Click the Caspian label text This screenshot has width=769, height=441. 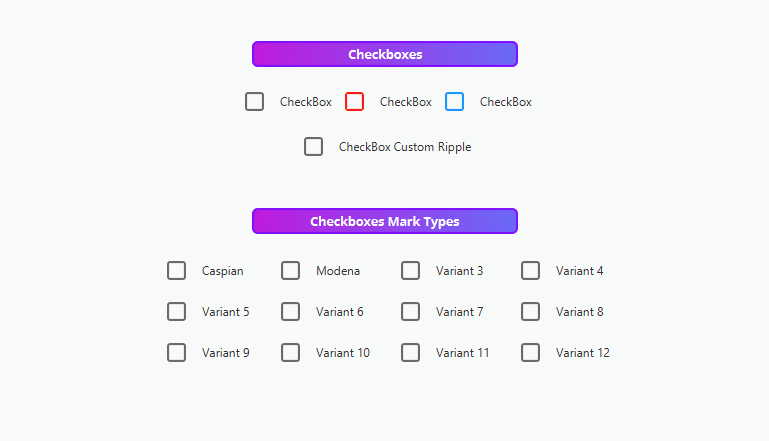223,271
